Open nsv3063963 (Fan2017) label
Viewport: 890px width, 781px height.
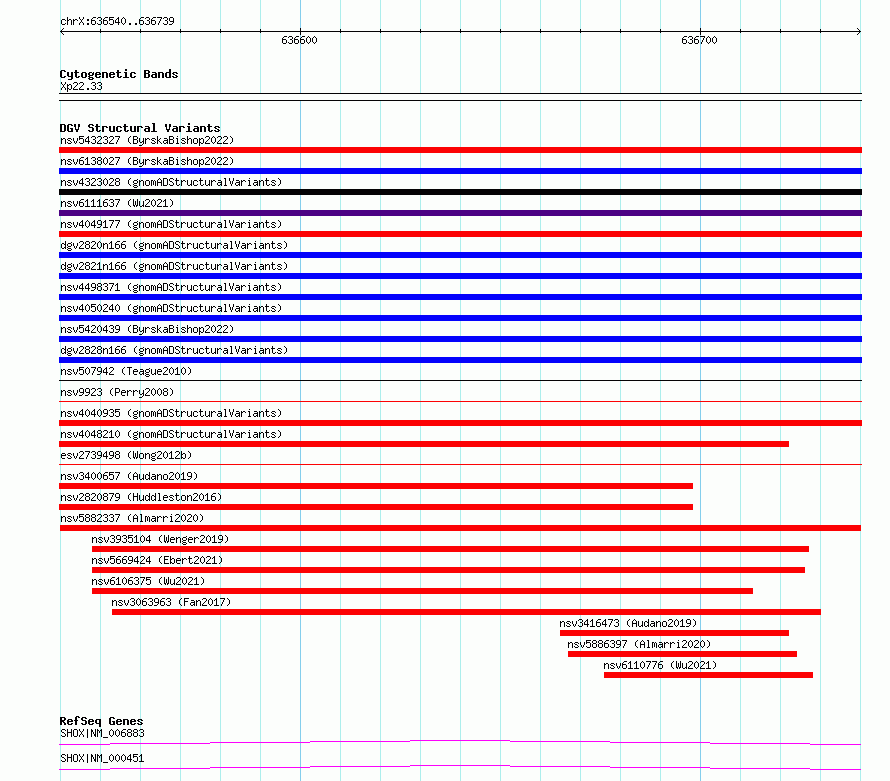coord(171,602)
